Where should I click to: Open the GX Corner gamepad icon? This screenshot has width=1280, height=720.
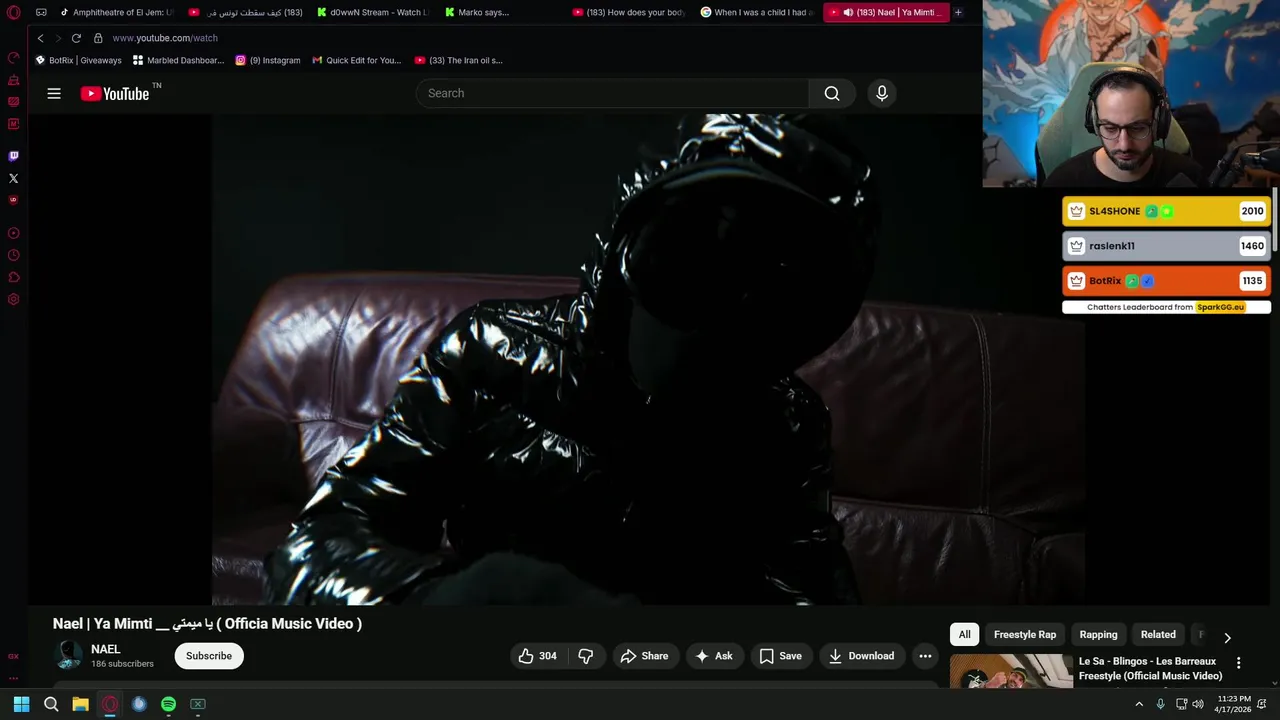[x=41, y=12]
